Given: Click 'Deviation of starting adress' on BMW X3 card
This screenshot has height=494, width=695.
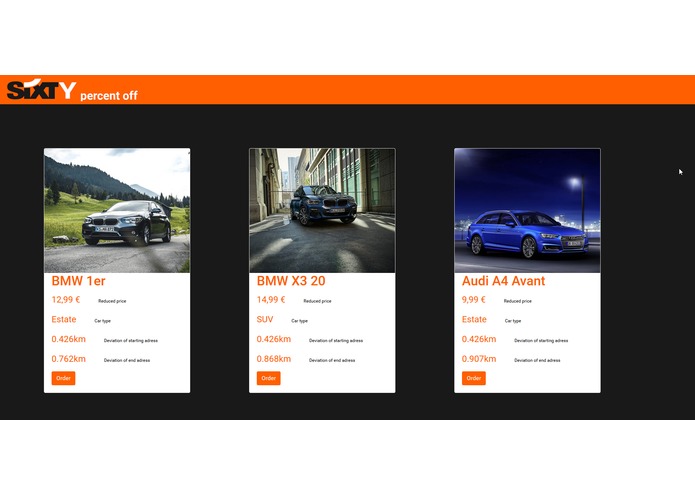Looking at the screenshot, I should [x=336, y=341].
